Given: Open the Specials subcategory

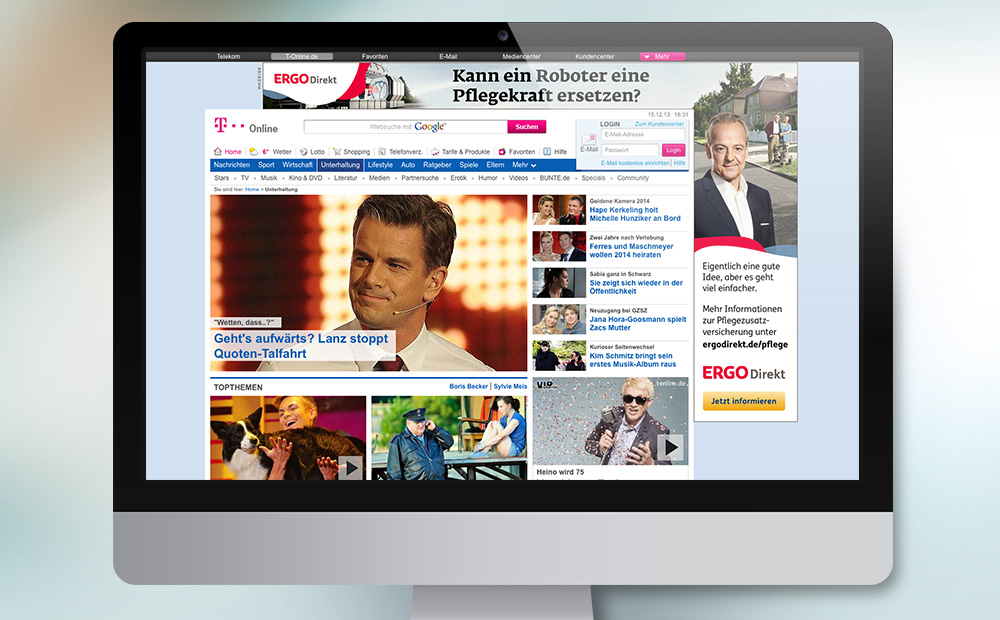Looking at the screenshot, I should pyautogui.click(x=593, y=178).
